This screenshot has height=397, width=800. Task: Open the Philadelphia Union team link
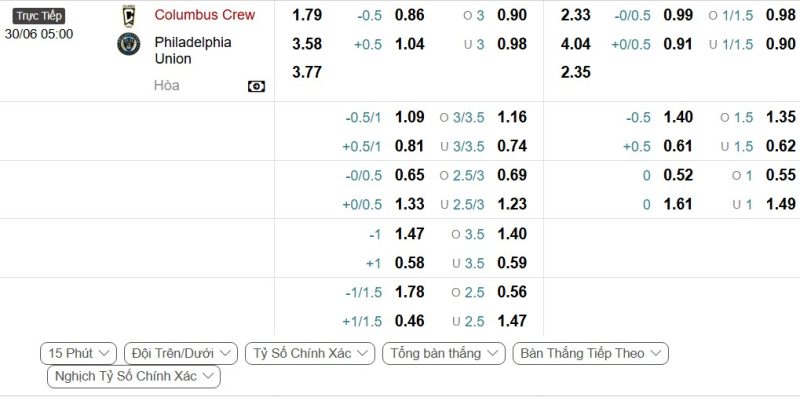pyautogui.click(x=193, y=51)
